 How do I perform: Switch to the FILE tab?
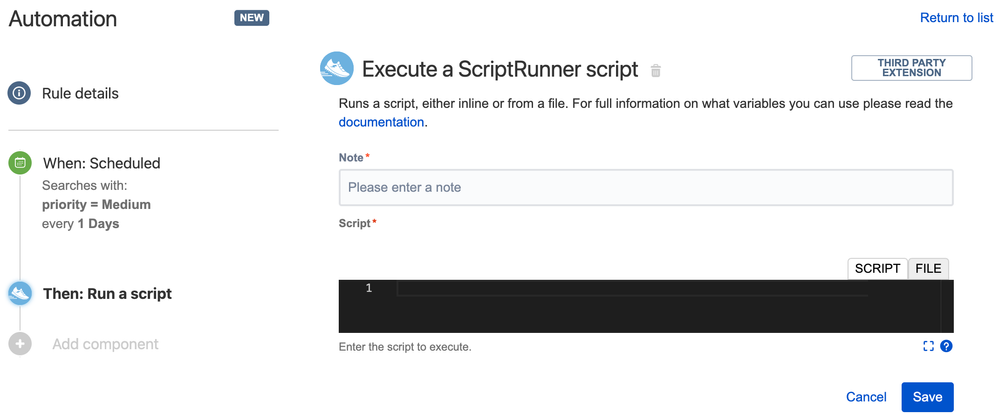click(x=928, y=268)
